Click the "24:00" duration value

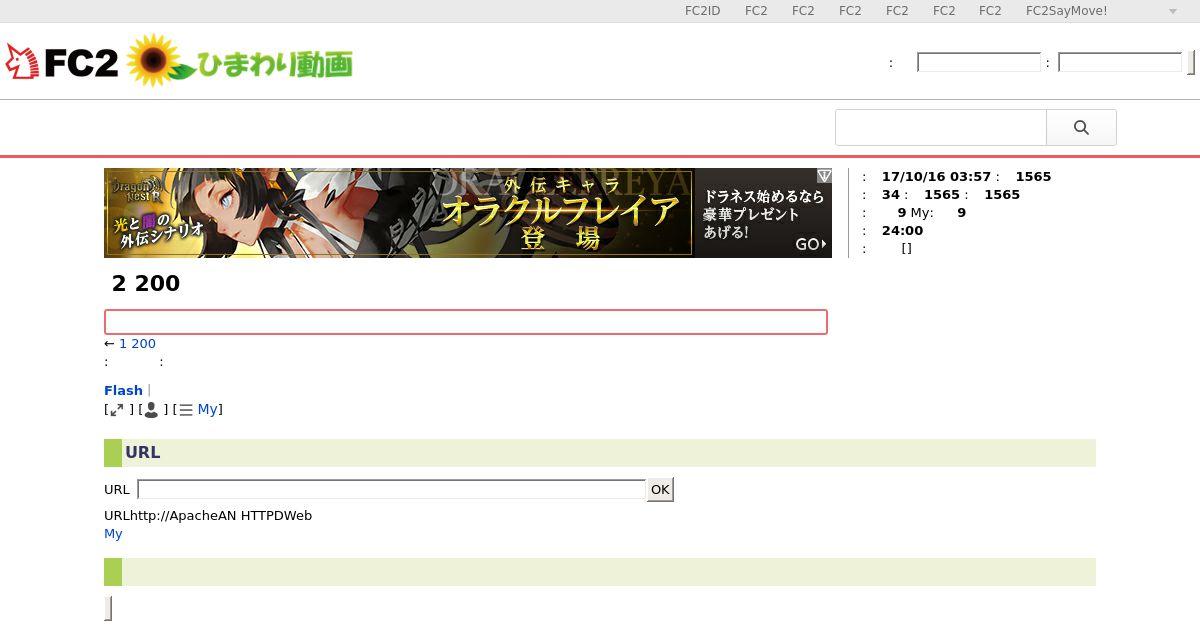pos(902,230)
